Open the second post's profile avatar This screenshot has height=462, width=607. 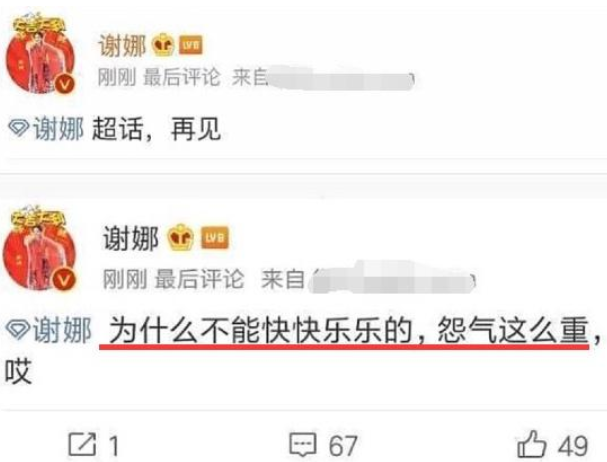coord(39,249)
